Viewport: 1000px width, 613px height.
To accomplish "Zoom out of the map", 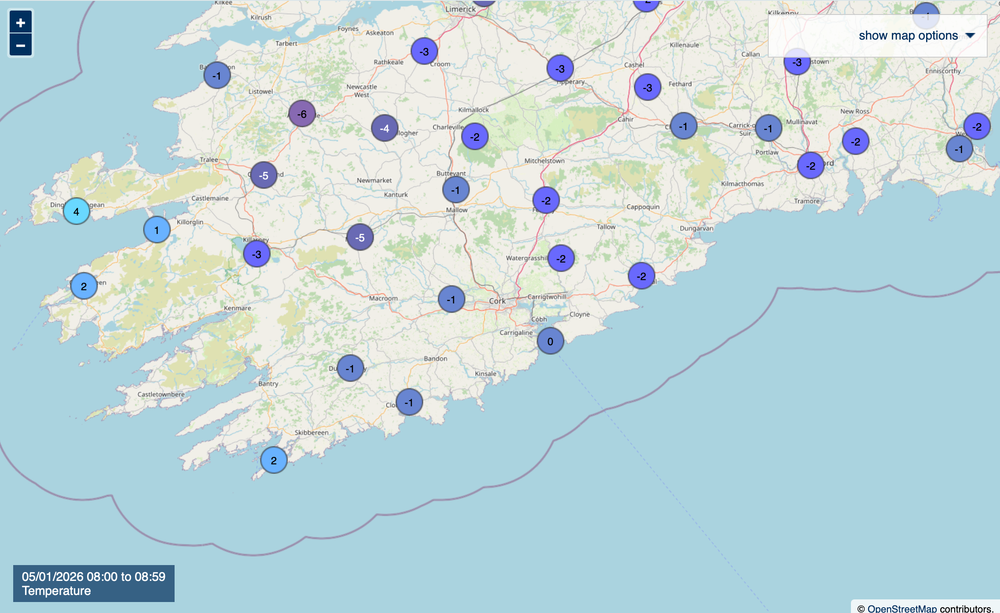I will [21, 45].
